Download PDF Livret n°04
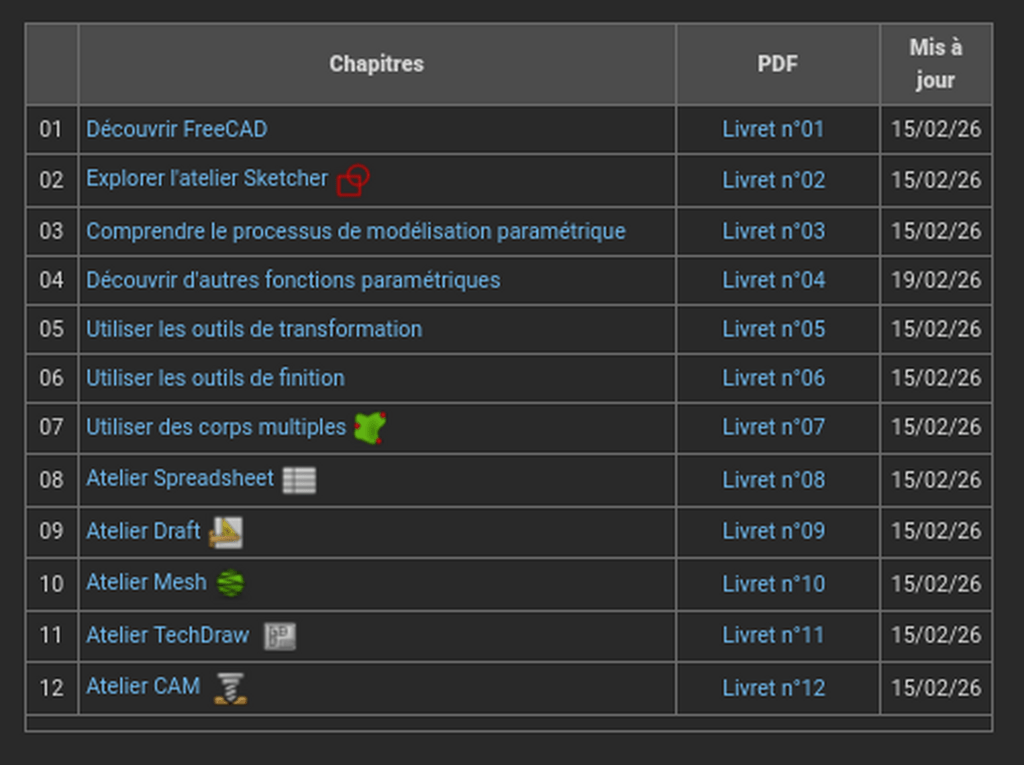This screenshot has width=1024, height=765. pos(773,280)
